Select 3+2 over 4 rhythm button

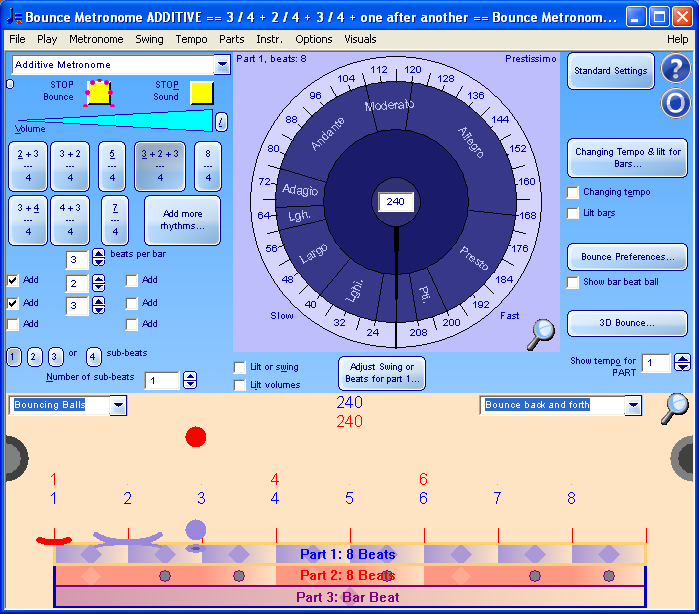[x=70, y=166]
